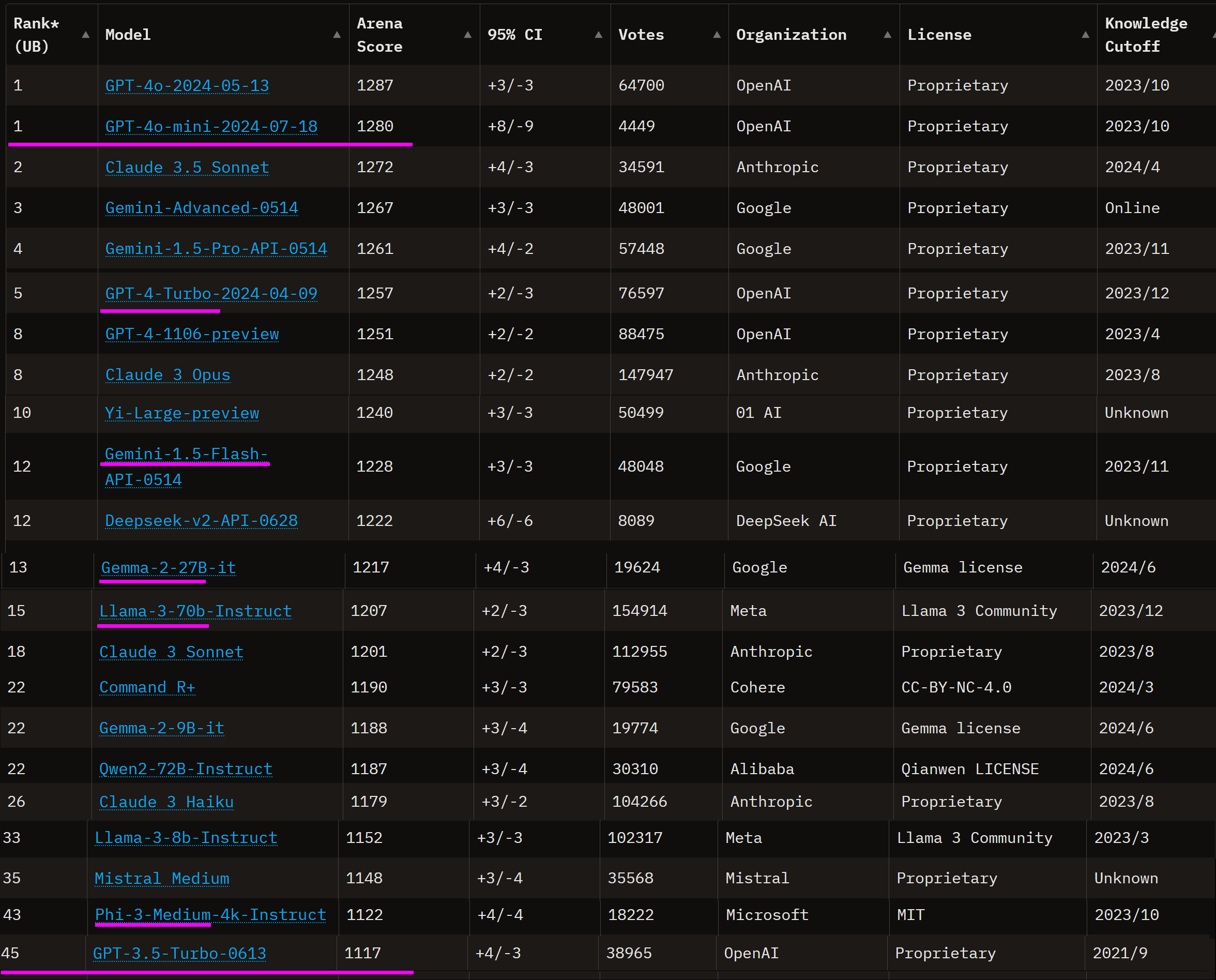
Task: Click Organization column sort arrow
Action: (888, 35)
